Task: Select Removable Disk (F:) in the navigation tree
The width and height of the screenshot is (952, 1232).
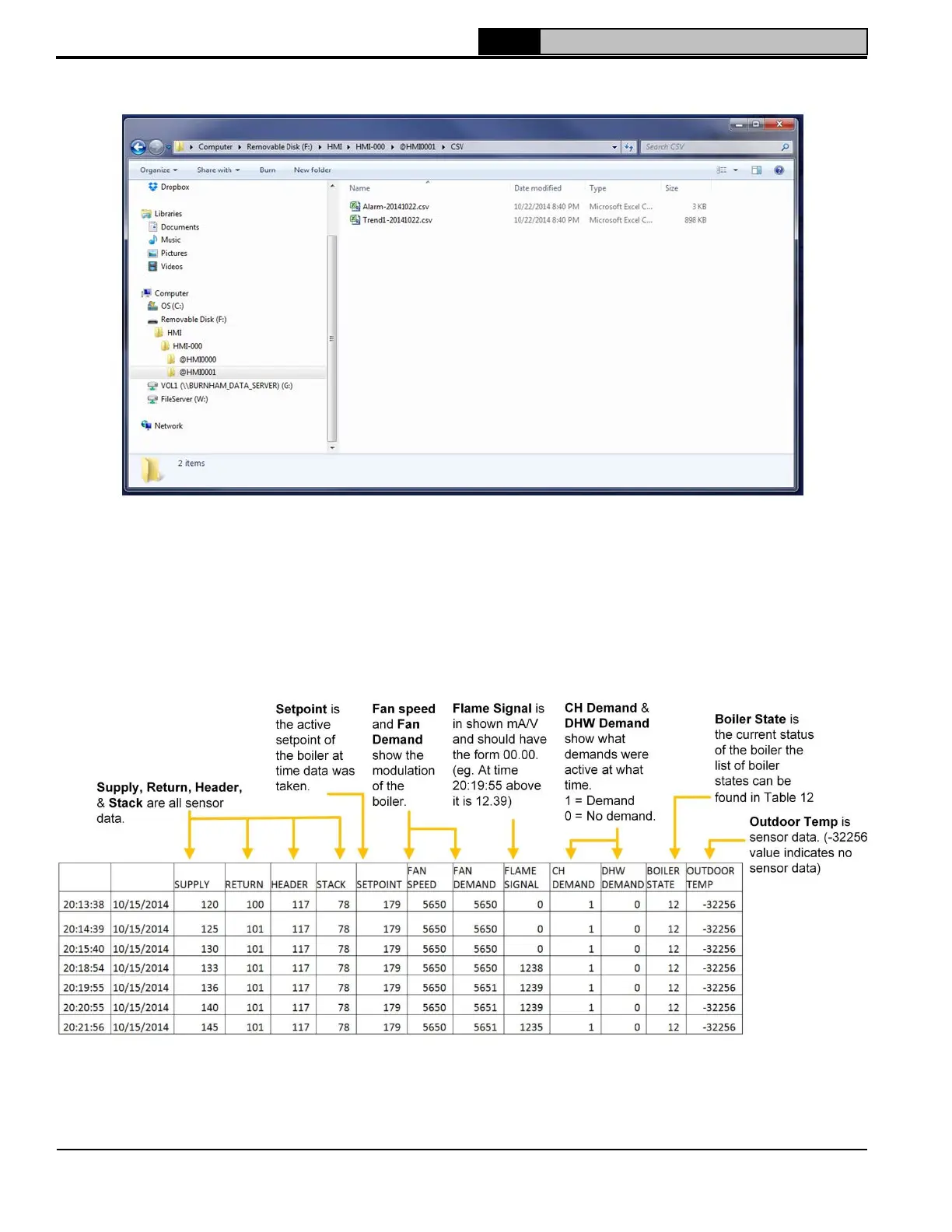Action: coord(194,320)
